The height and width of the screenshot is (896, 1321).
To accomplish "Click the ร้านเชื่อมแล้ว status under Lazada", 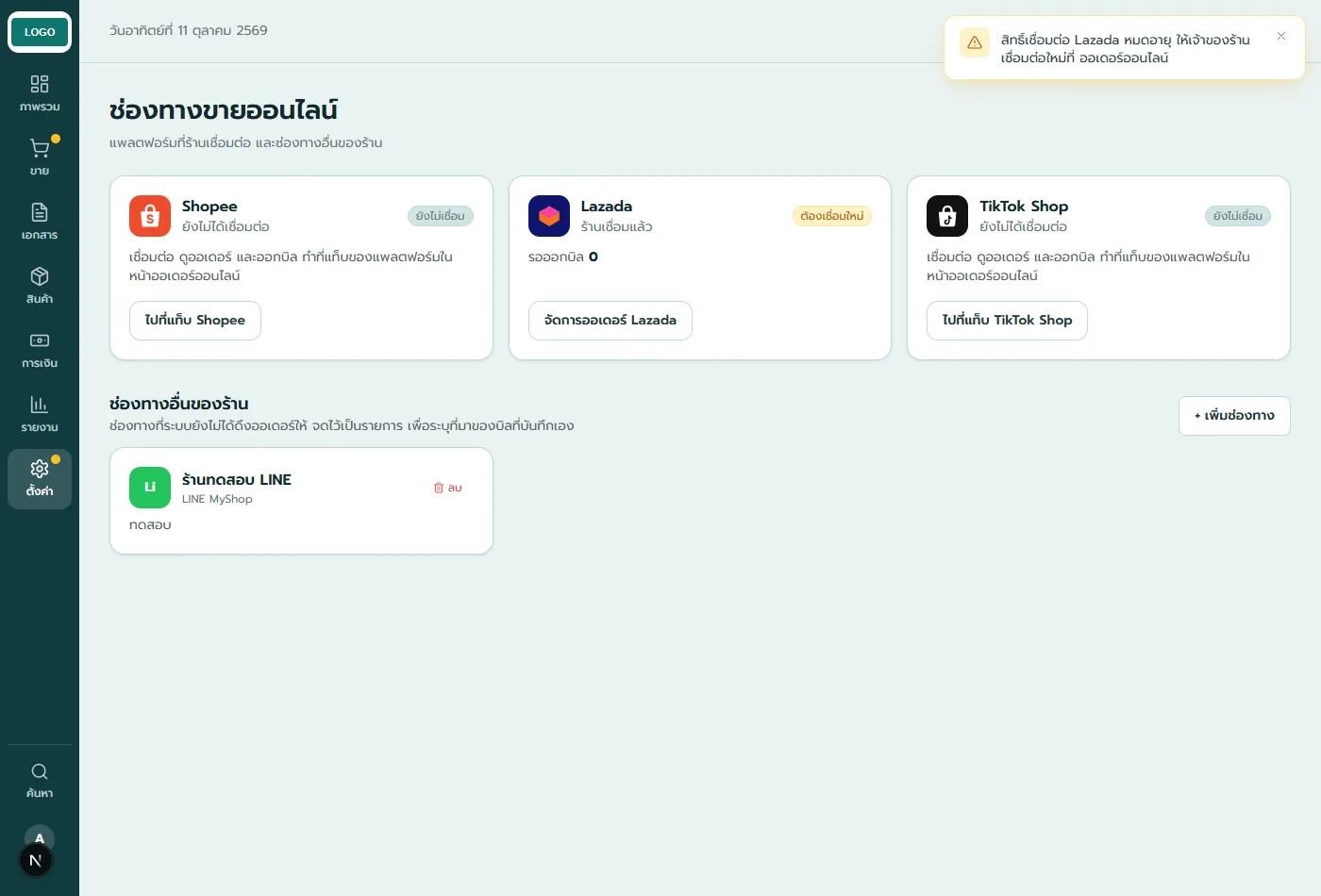I will 617,227.
